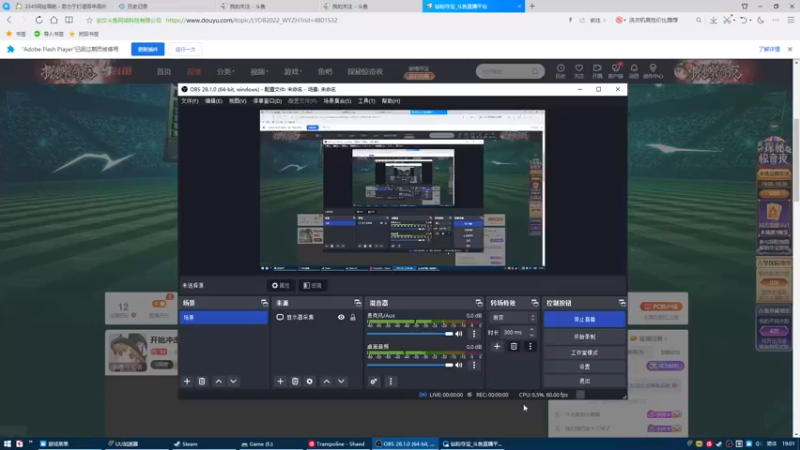Move source up in Sources panel
The width and height of the screenshot is (800, 450).
click(x=327, y=381)
